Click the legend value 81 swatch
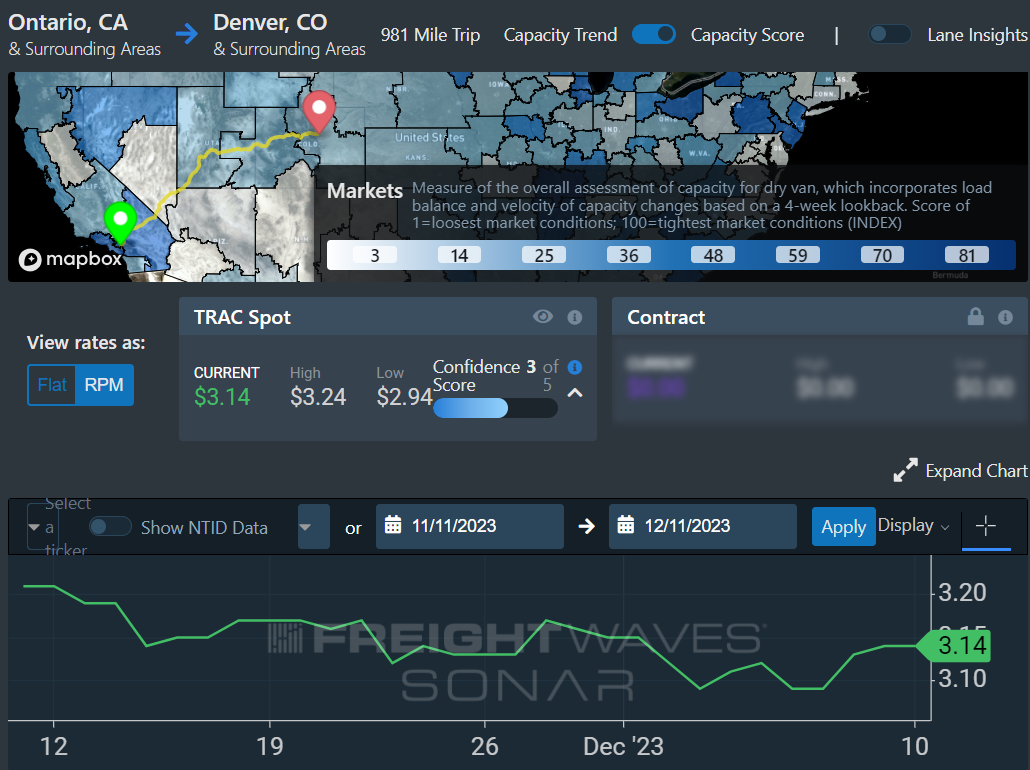The width and height of the screenshot is (1030, 770). (966, 256)
